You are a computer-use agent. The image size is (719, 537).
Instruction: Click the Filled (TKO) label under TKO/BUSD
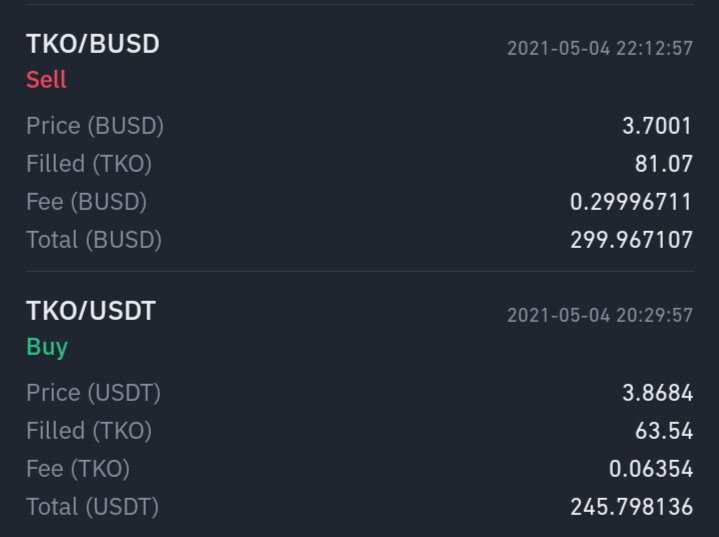pos(89,164)
